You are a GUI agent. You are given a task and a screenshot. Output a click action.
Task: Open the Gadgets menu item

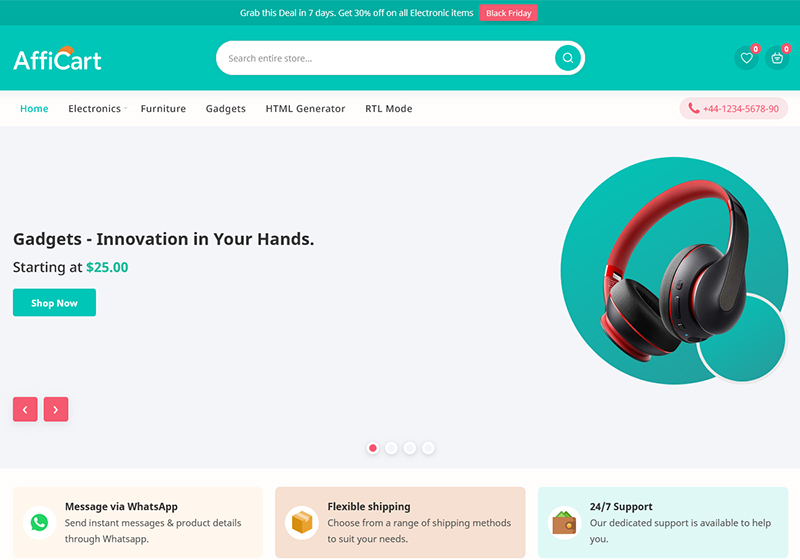click(x=225, y=109)
